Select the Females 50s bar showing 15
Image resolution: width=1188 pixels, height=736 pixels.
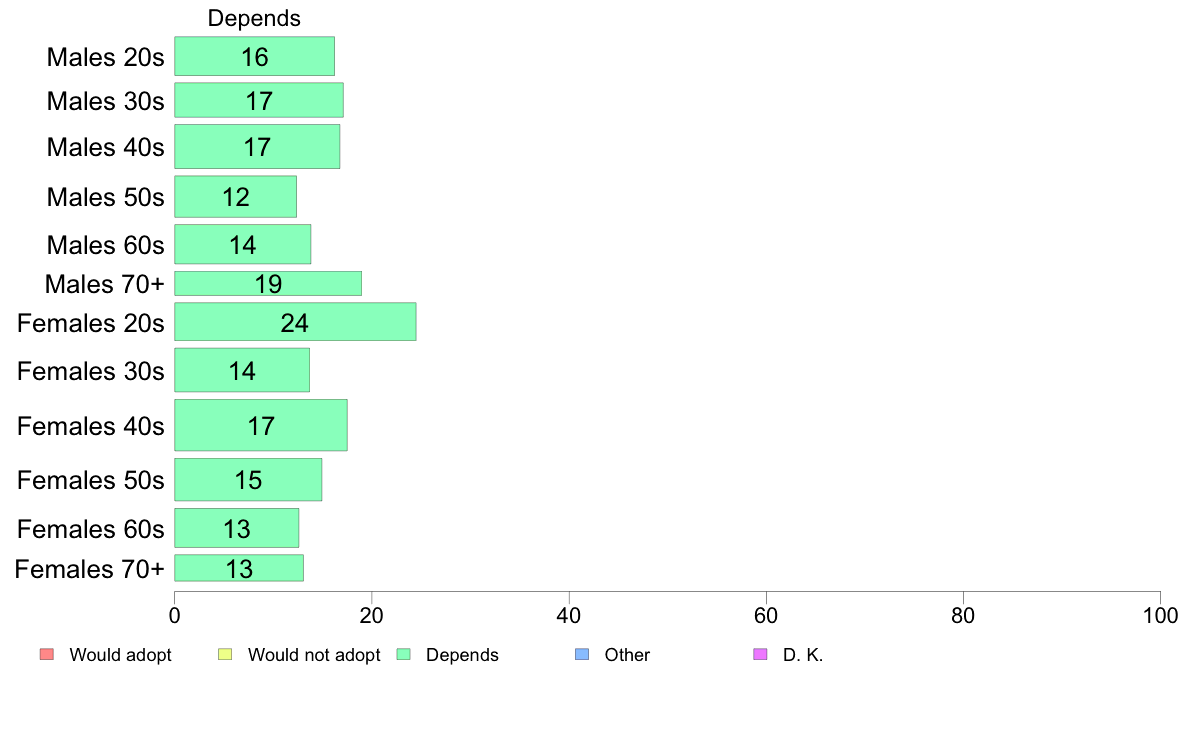pyautogui.click(x=249, y=480)
